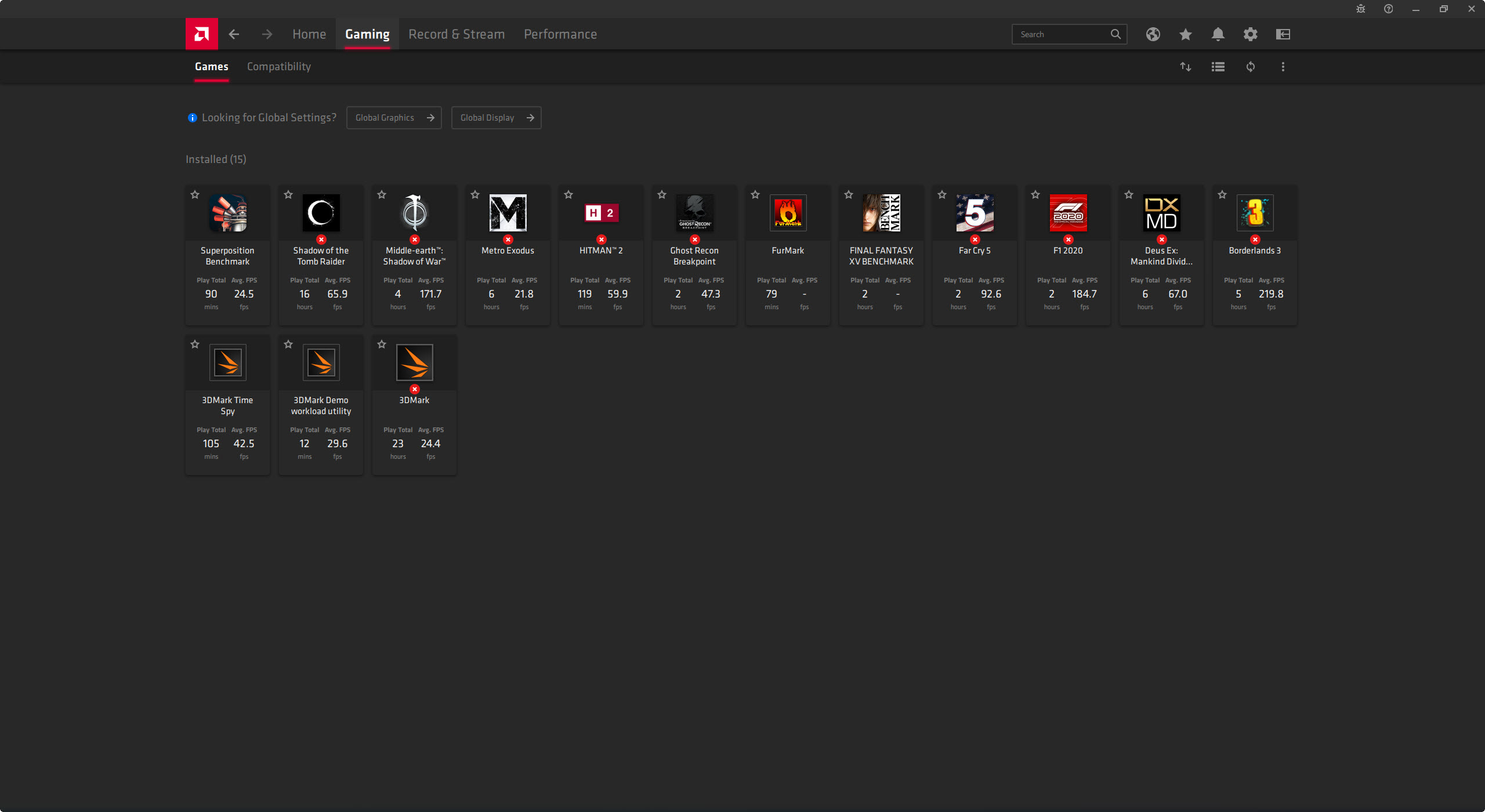Screen dimensions: 1485x812
Task: Click the Installed (15) heading
Action: coord(216,159)
